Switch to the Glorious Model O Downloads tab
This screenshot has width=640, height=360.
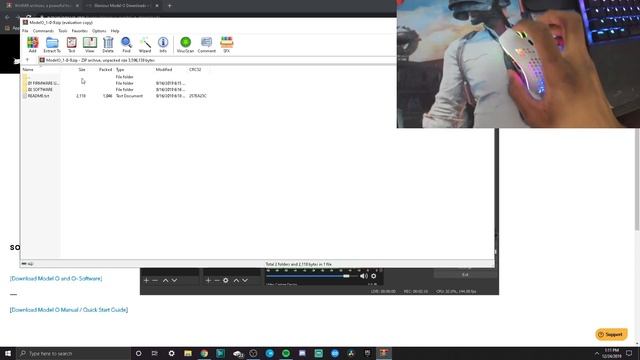(122, 6)
